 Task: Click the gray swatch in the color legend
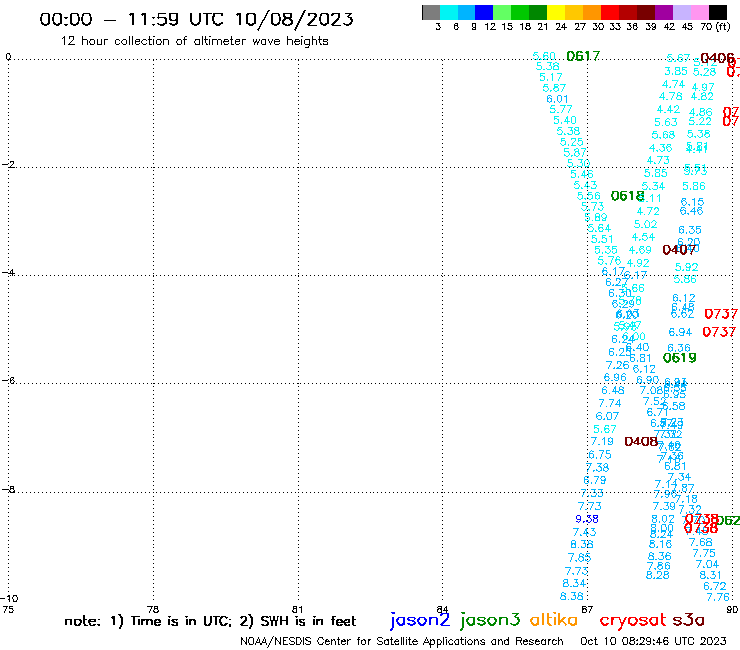point(431,12)
